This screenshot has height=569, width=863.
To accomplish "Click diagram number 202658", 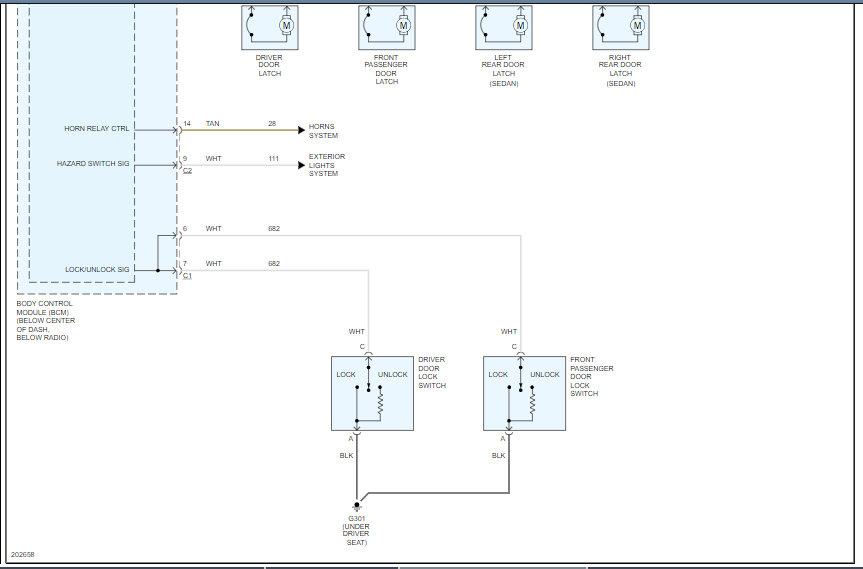I will [x=23, y=554].
